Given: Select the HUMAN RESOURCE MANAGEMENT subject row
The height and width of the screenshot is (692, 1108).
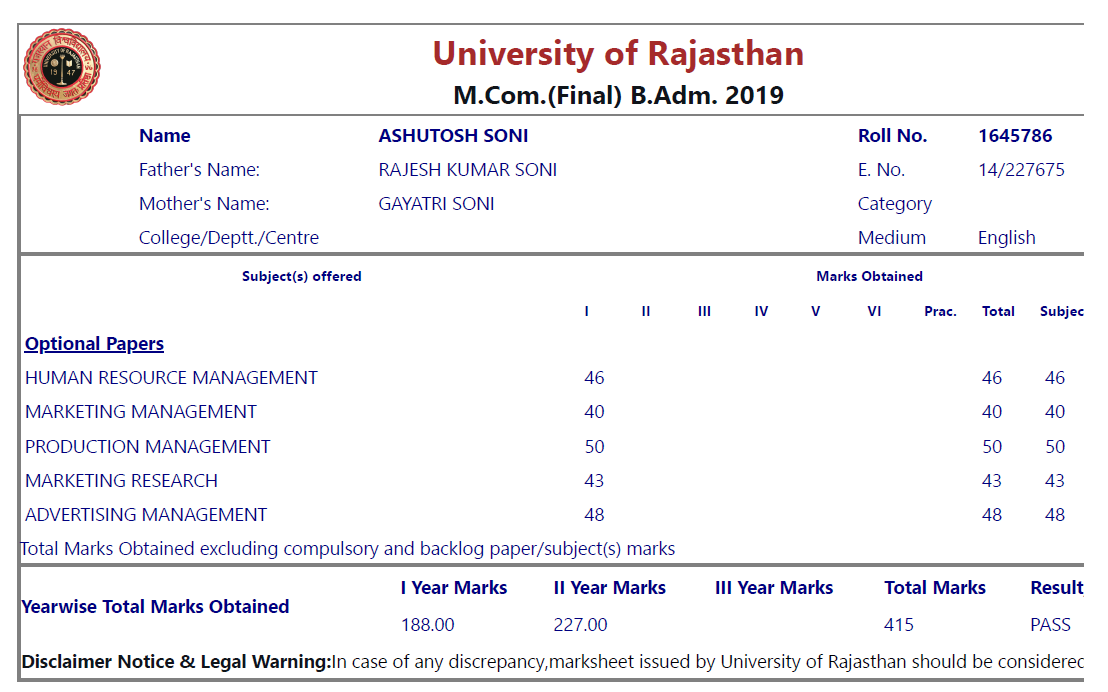Looking at the screenshot, I should click(x=171, y=378).
